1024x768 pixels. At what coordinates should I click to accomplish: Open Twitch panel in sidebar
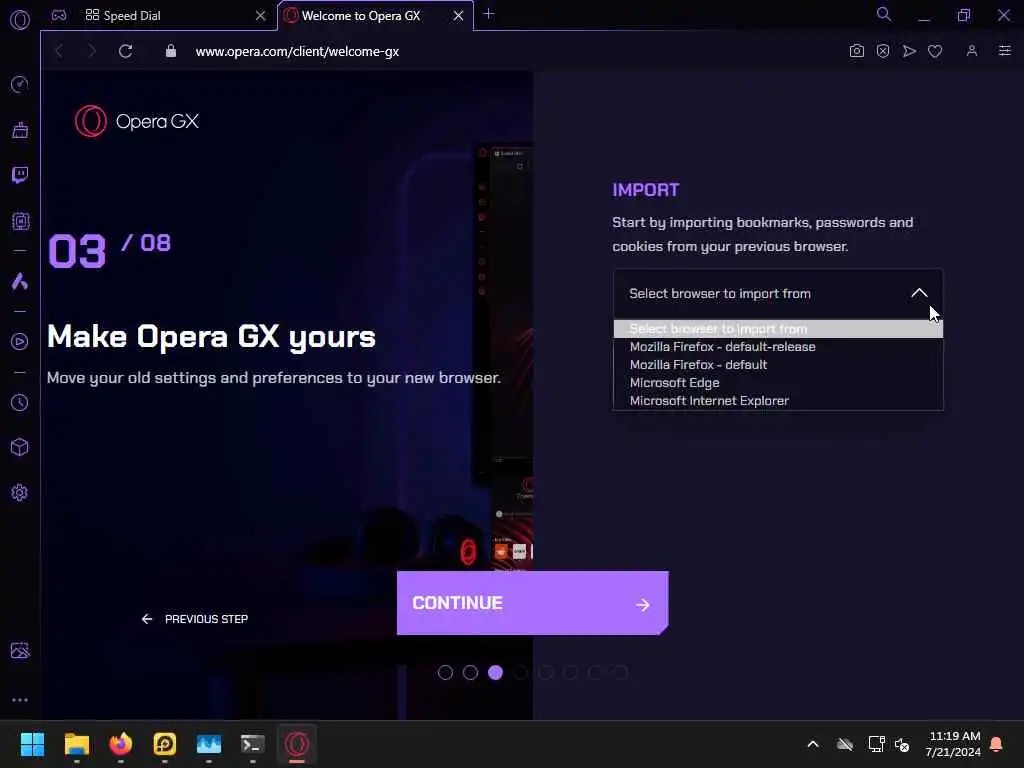[x=20, y=175]
